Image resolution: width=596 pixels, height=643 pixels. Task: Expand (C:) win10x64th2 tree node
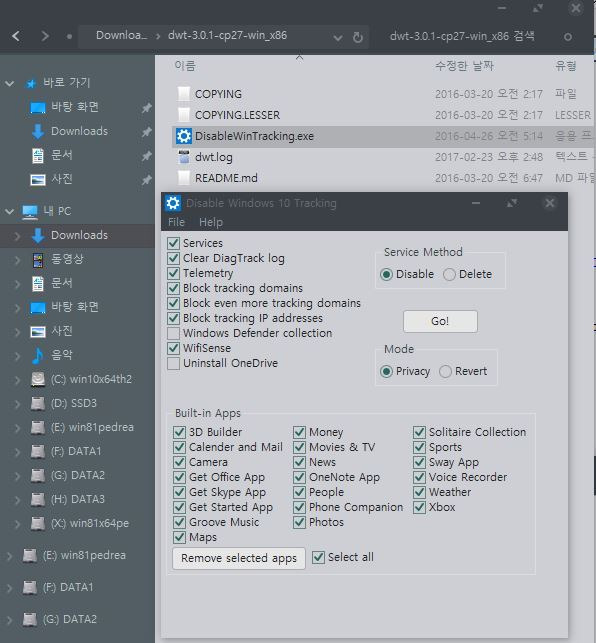point(17,380)
